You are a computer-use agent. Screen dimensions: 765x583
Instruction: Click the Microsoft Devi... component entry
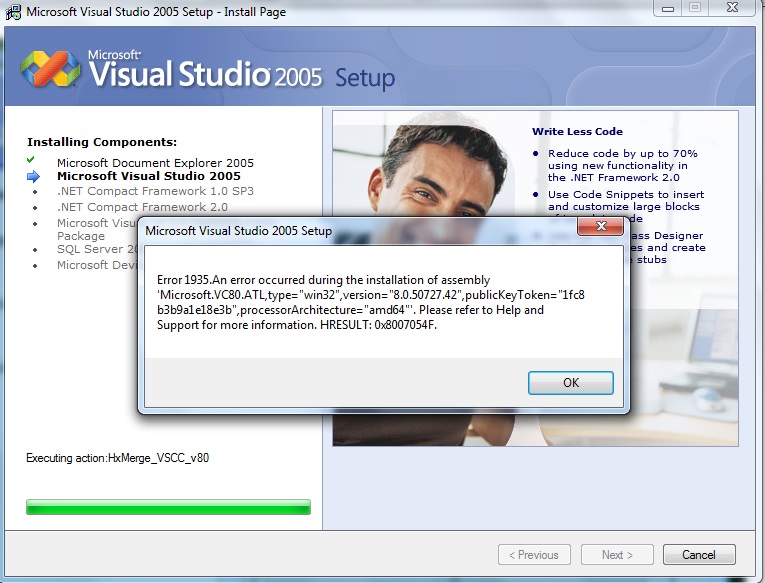tap(98, 265)
